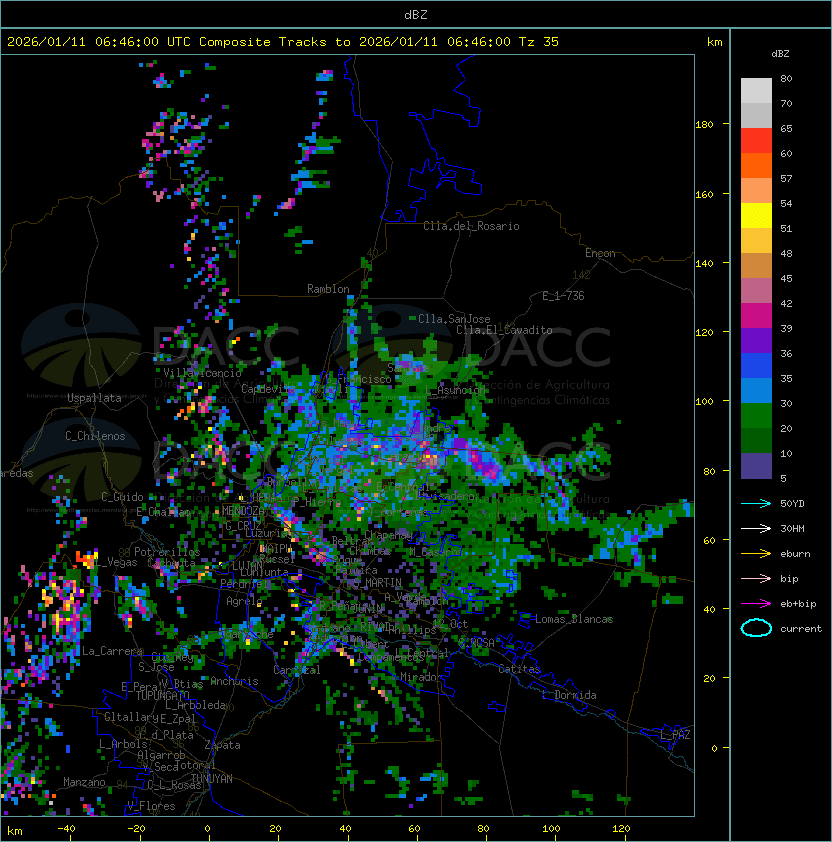Pick the light blue swatch below 35
This screenshot has width=832, height=842.
pos(756,390)
